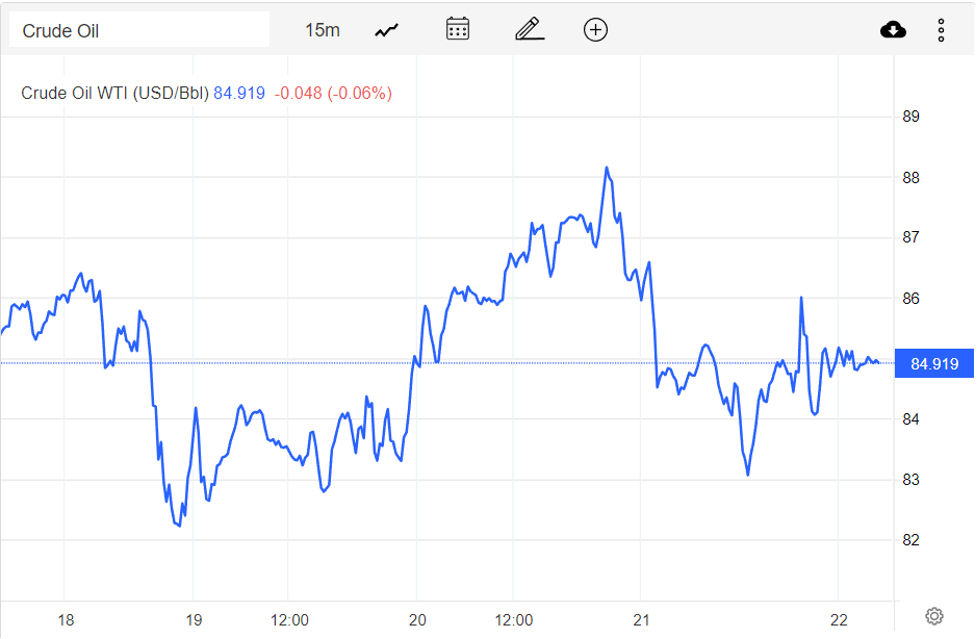Click date label 18 on time axis

pyautogui.click(x=66, y=620)
